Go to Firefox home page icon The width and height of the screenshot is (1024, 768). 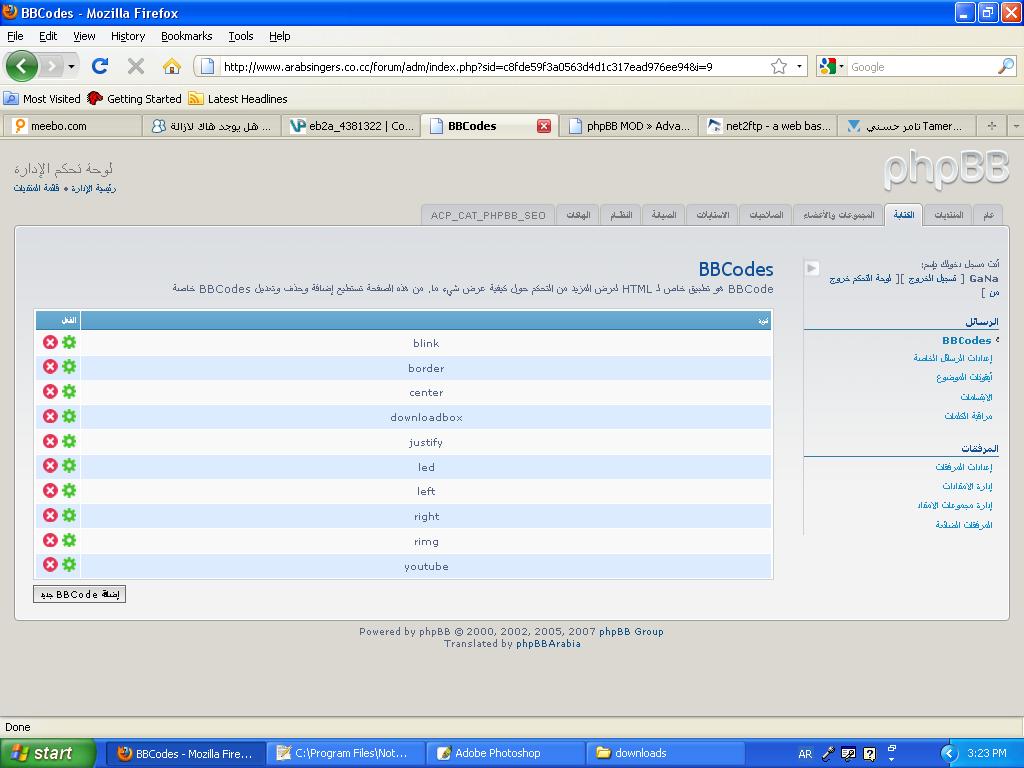point(172,66)
